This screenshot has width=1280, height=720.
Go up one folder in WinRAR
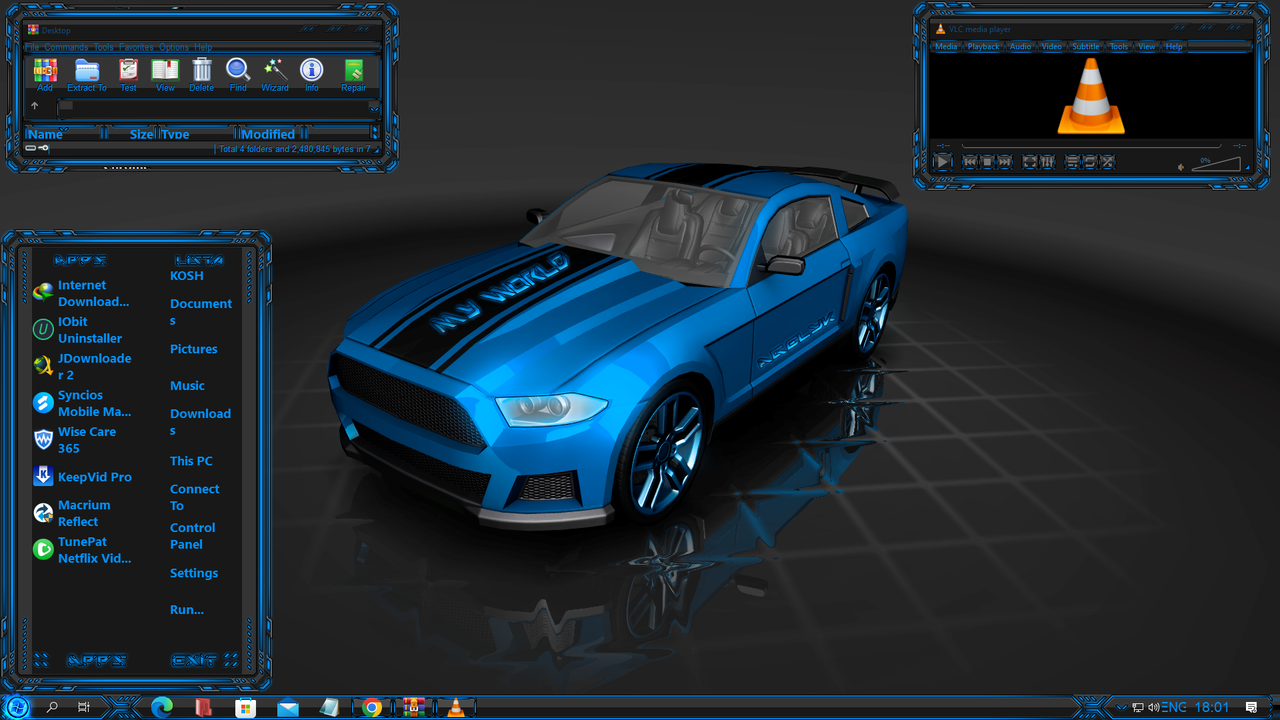[35, 105]
